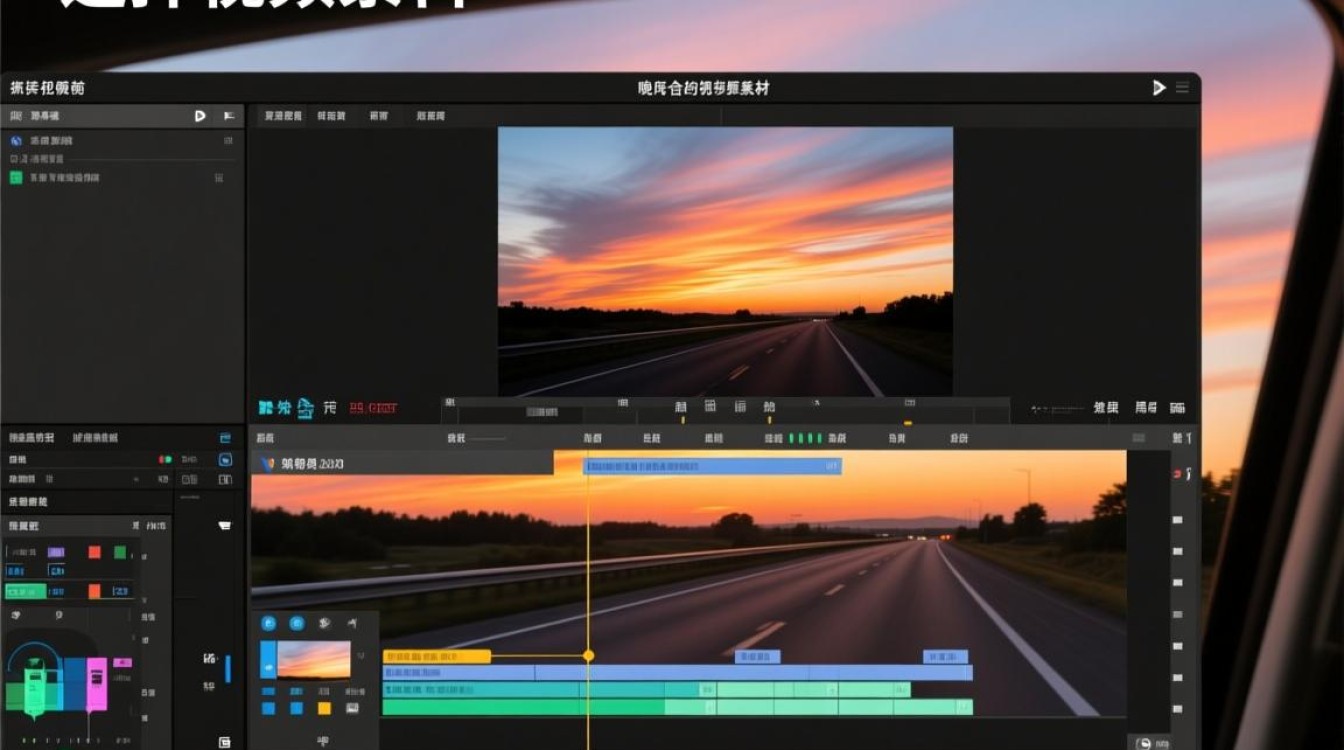Click the second blue circle icon above the clip thumbnail
Viewport: 1344px width, 750px height.
(297, 623)
